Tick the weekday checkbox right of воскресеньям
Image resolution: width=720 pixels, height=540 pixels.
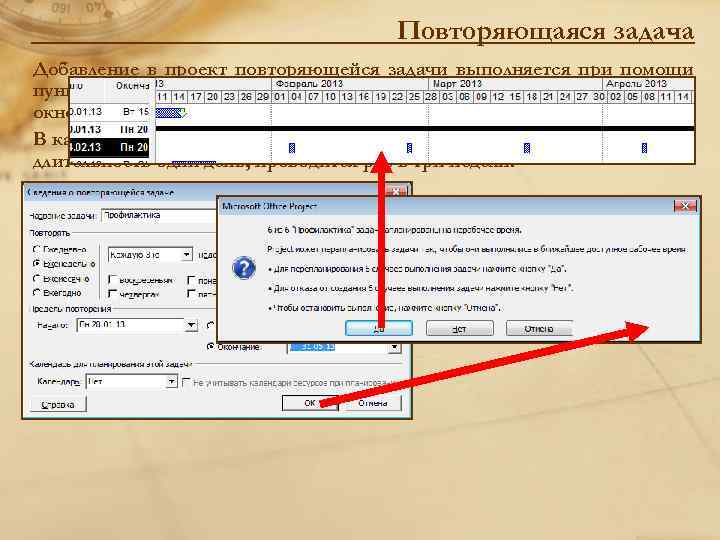(191, 279)
